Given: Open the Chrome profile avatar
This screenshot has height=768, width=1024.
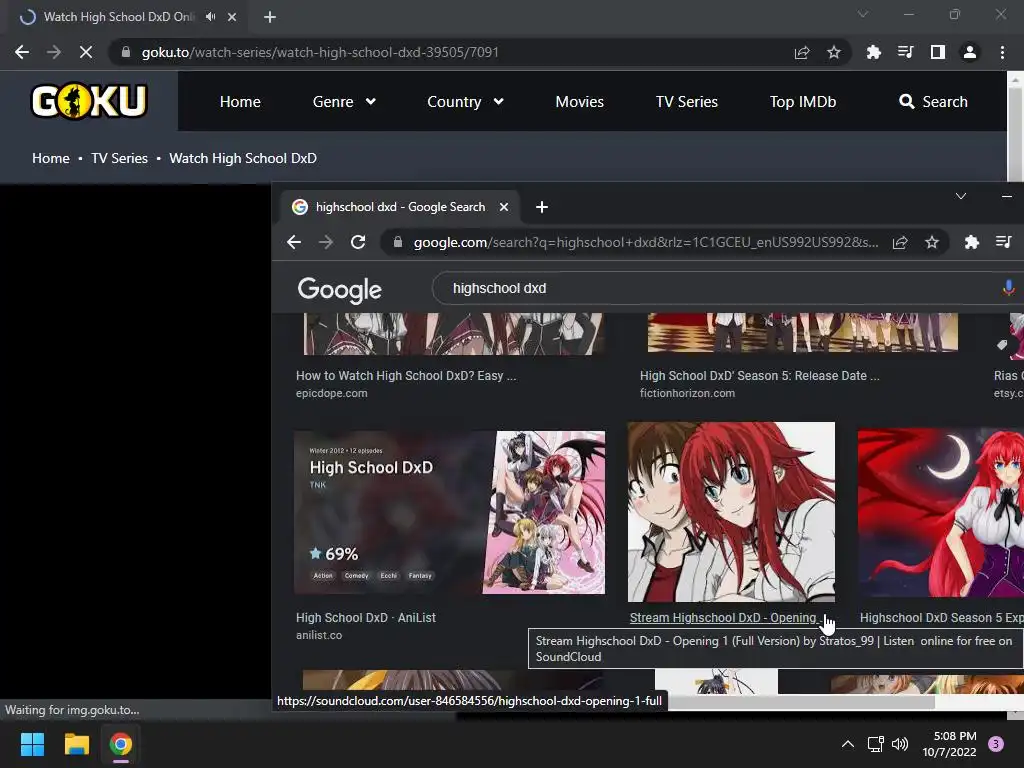Looking at the screenshot, I should [970, 52].
